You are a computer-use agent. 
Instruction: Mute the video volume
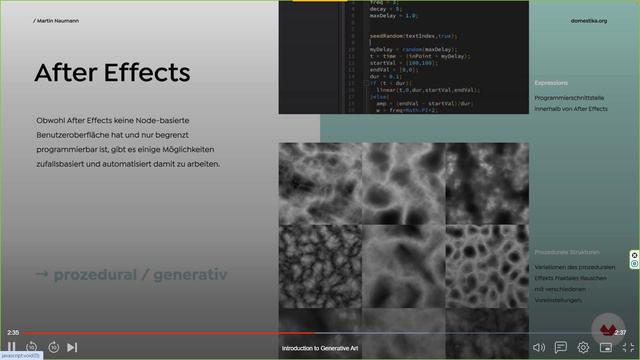[x=539, y=347]
